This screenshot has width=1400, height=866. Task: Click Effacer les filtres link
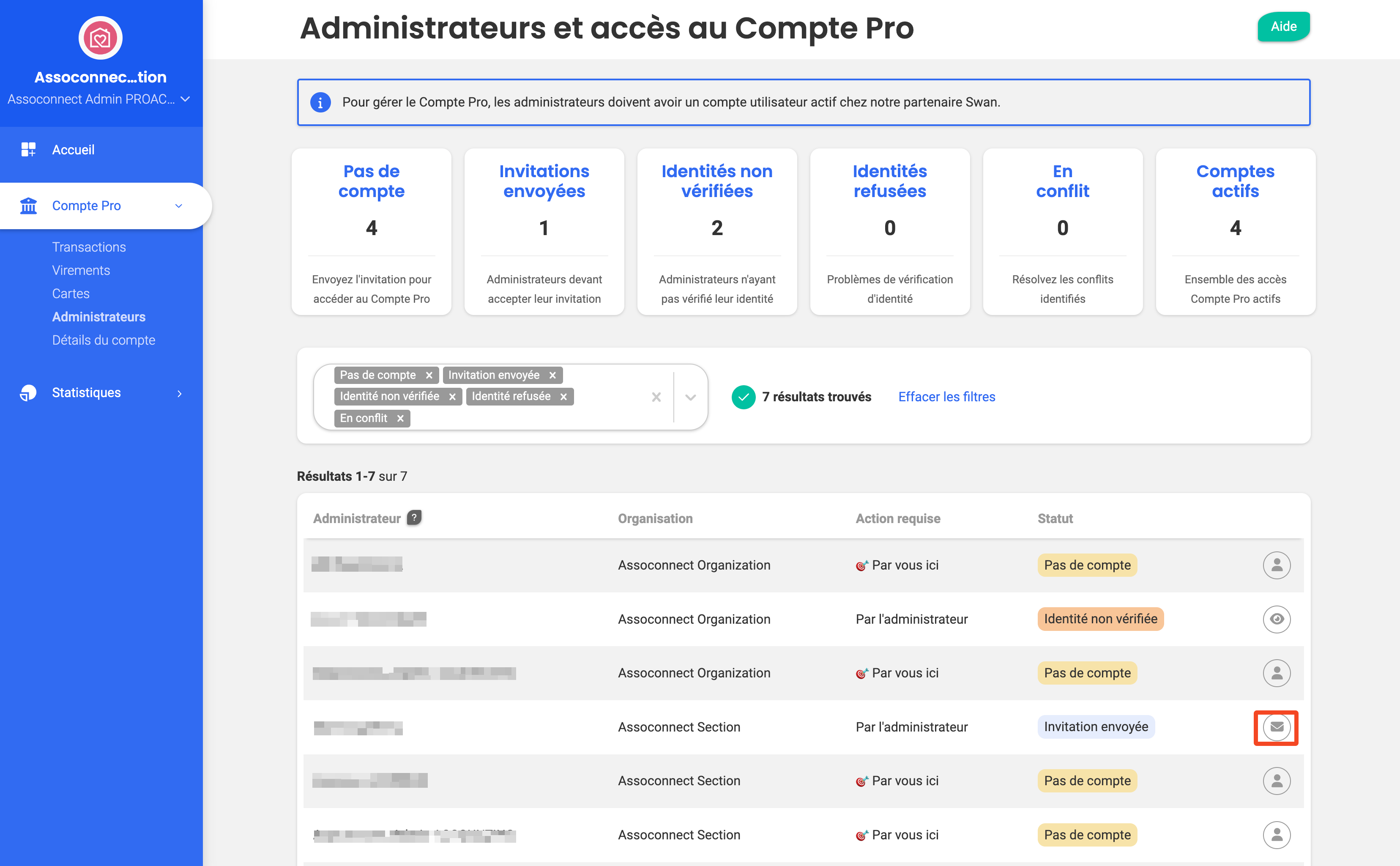click(x=946, y=397)
